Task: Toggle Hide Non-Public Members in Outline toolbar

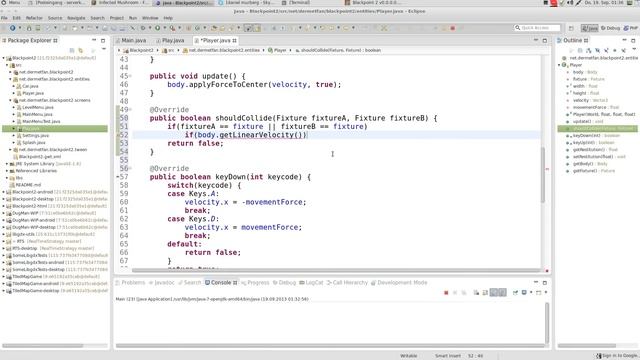Action: point(615,50)
